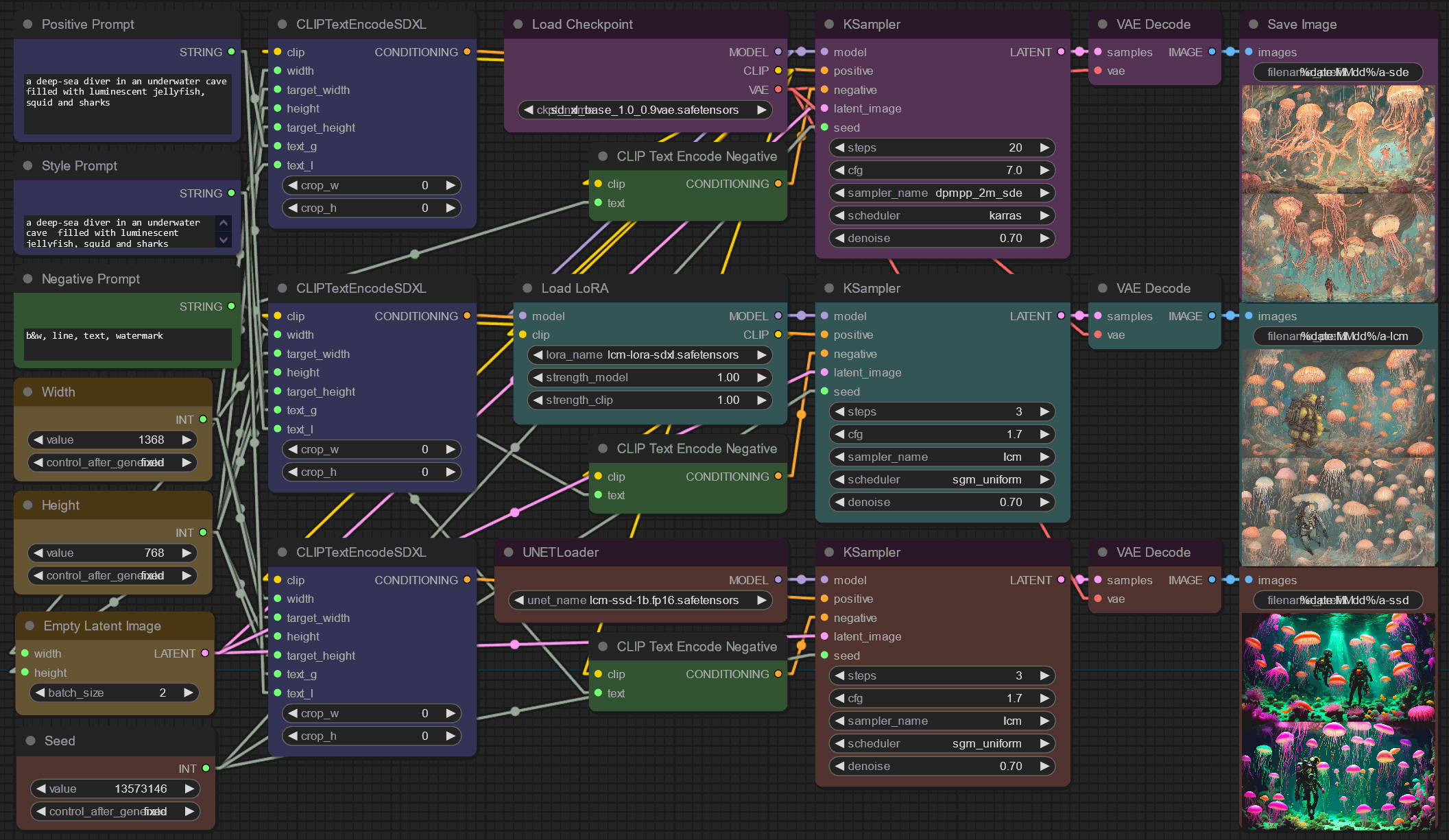Image resolution: width=1449 pixels, height=840 pixels.
Task: Collapse the Height node via its title dot
Action: coord(28,505)
